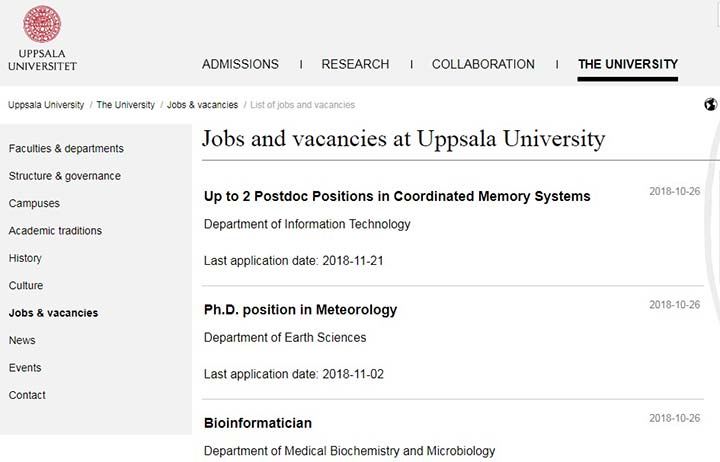The image size is (720, 462).
Task: Click The University breadcrumb link
Action: 125,105
